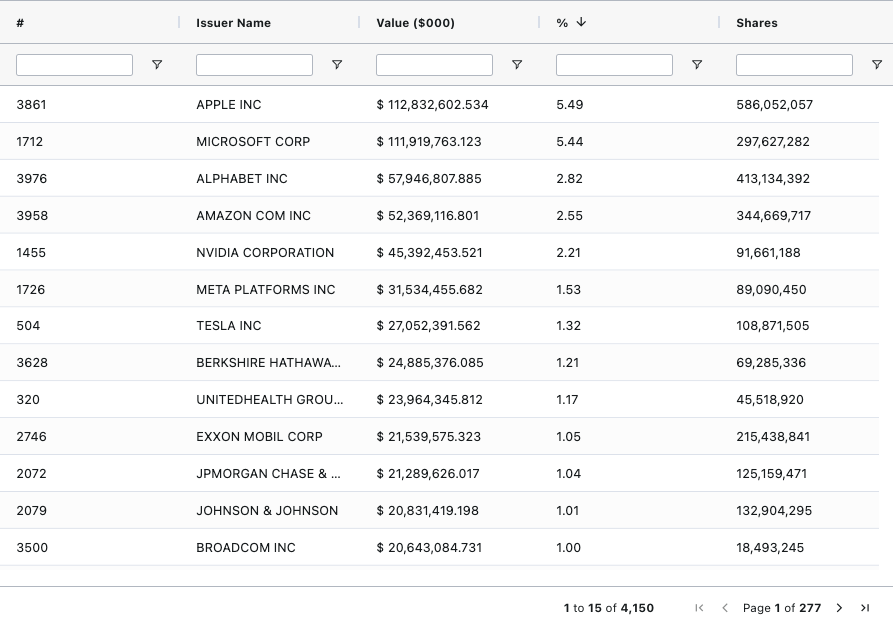Viewport: 893px width, 629px height.
Task: Sort by the % column header
Action: 562,23
